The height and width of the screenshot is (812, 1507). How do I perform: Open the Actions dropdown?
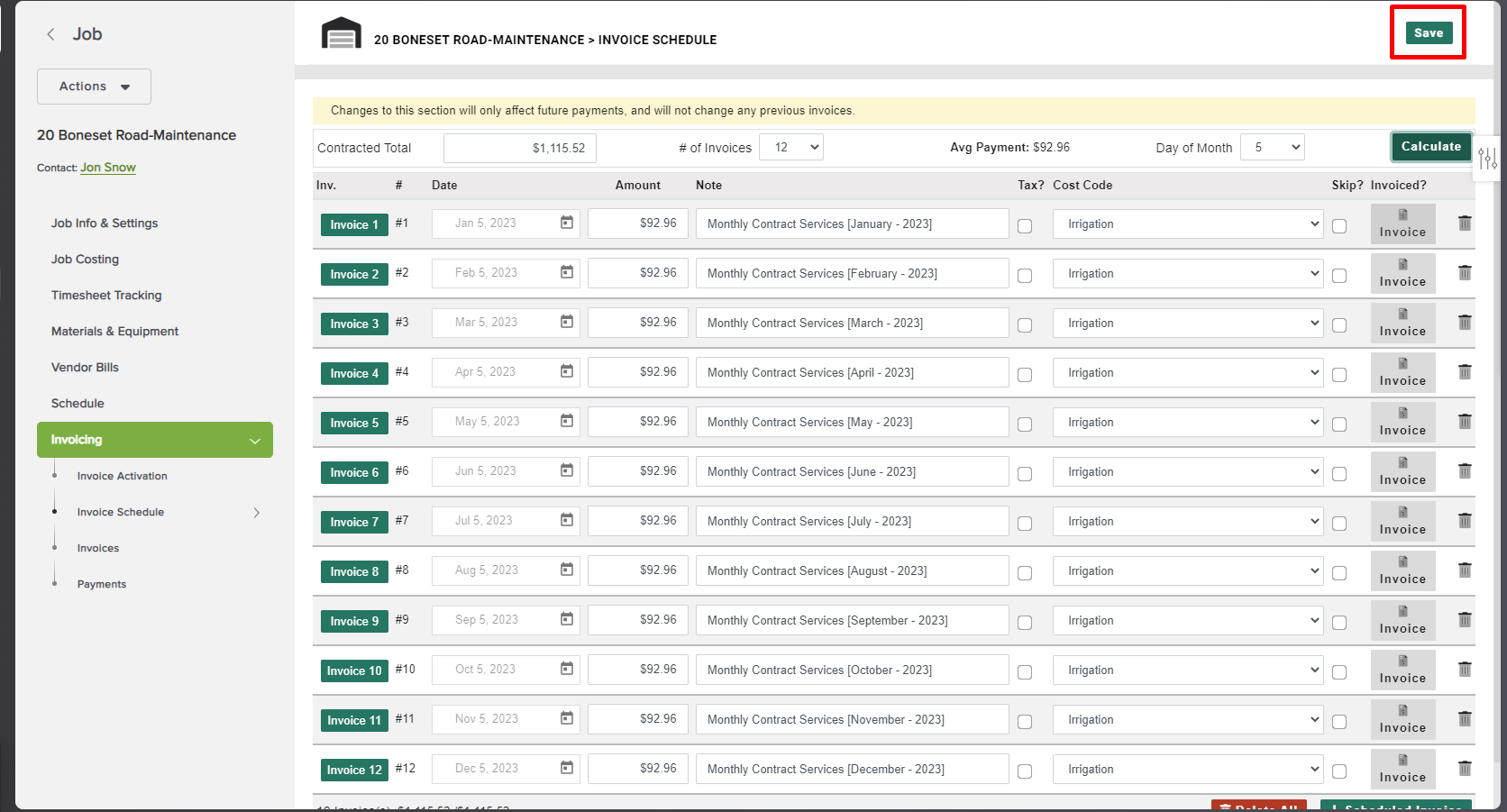coord(94,87)
